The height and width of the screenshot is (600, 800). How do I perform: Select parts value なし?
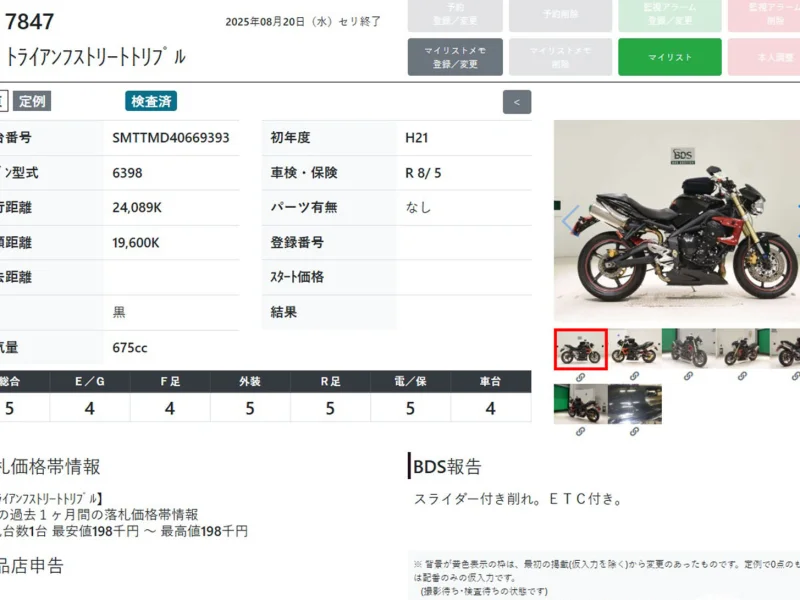418,208
